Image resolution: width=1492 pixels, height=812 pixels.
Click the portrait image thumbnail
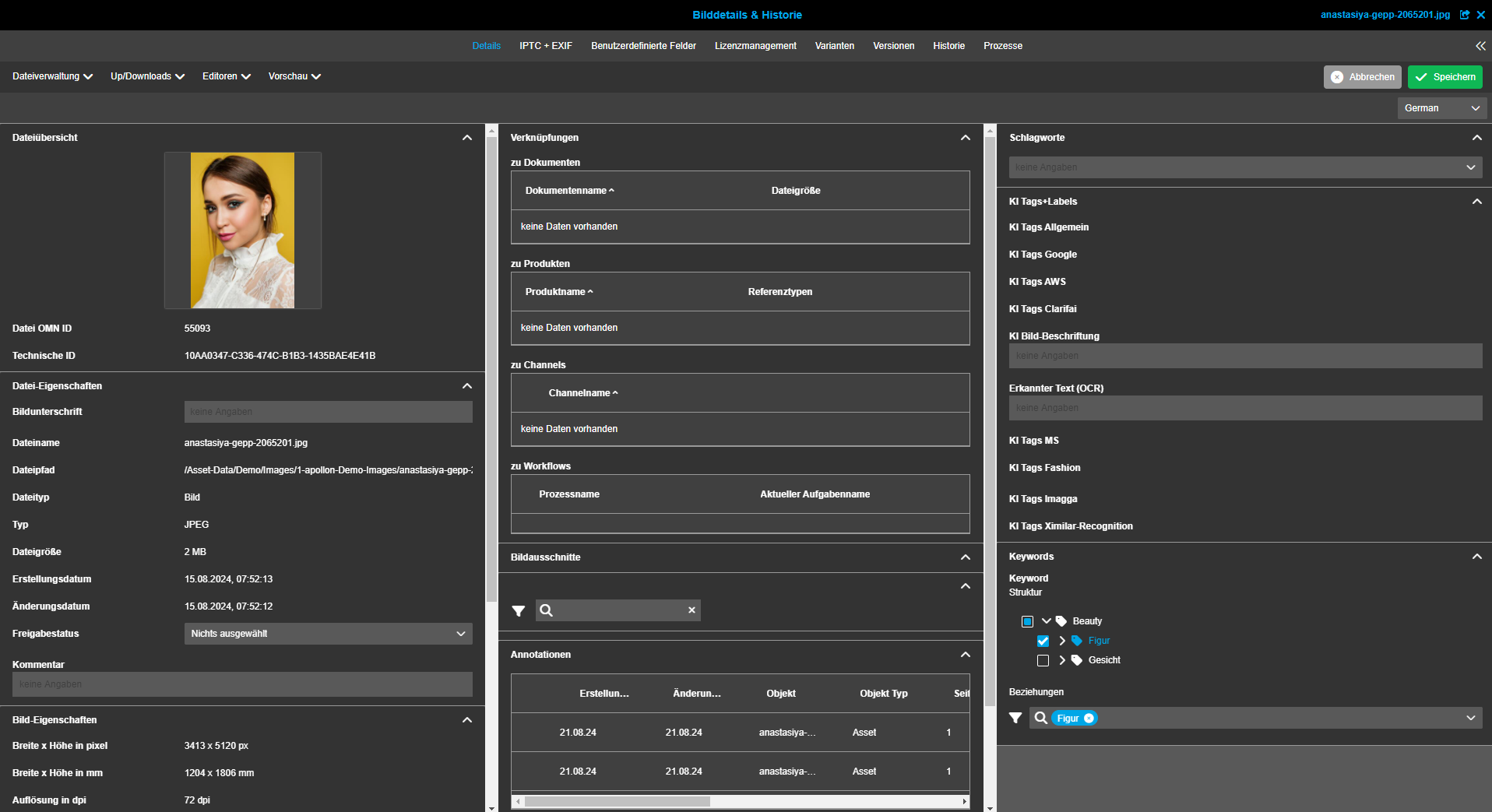pos(242,230)
